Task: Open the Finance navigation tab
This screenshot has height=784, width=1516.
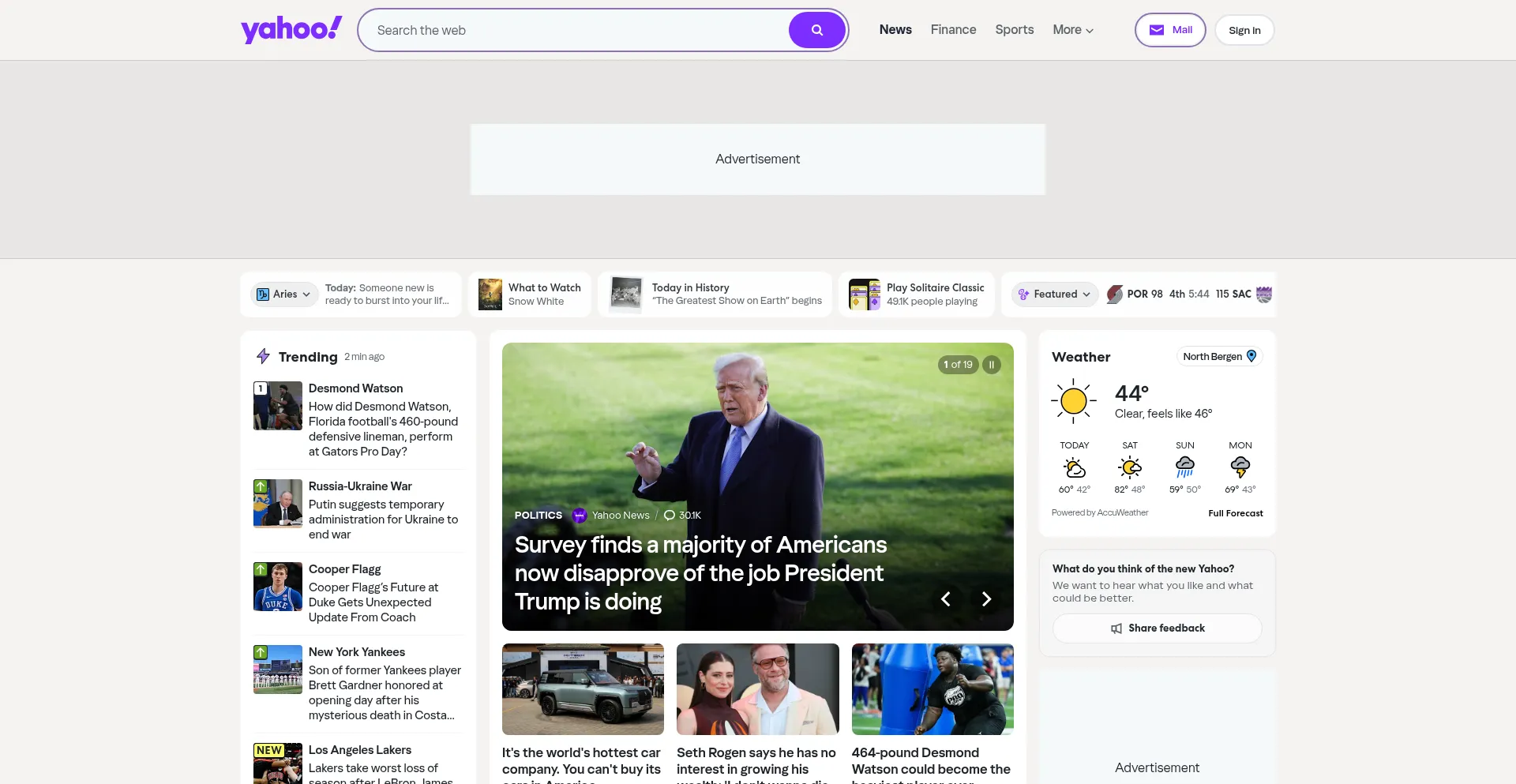Action: pos(953,30)
